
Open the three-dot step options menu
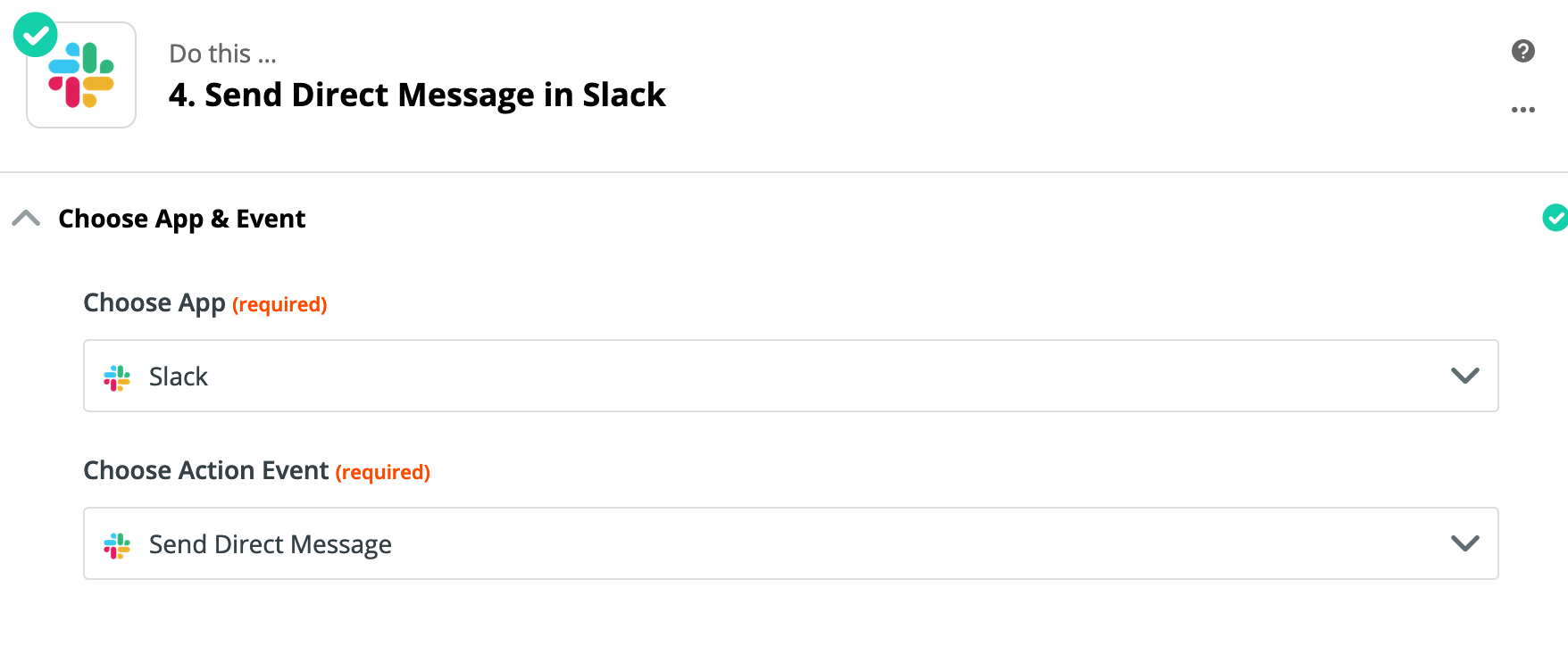[1523, 110]
